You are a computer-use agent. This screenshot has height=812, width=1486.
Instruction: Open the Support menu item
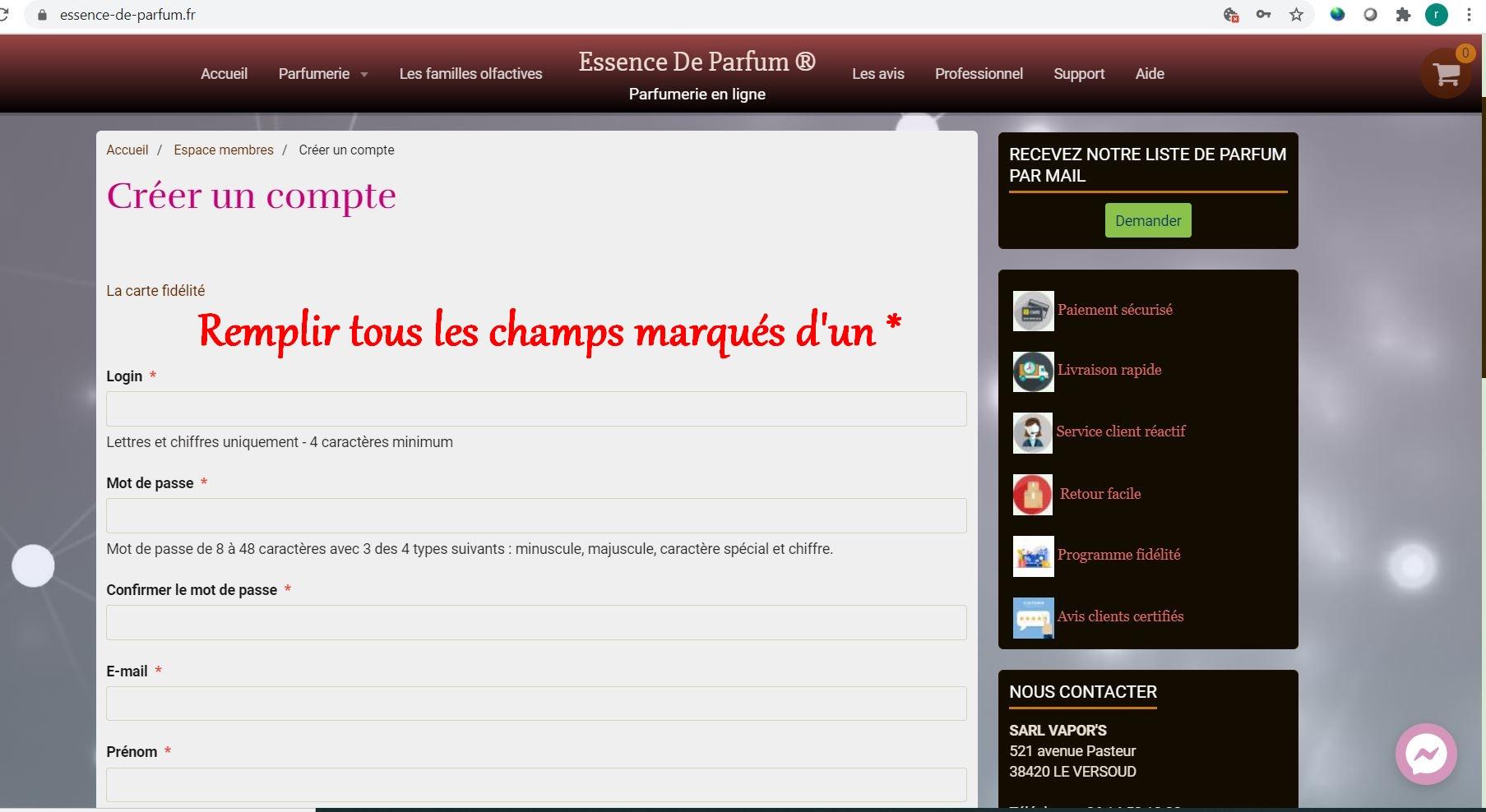click(x=1079, y=74)
